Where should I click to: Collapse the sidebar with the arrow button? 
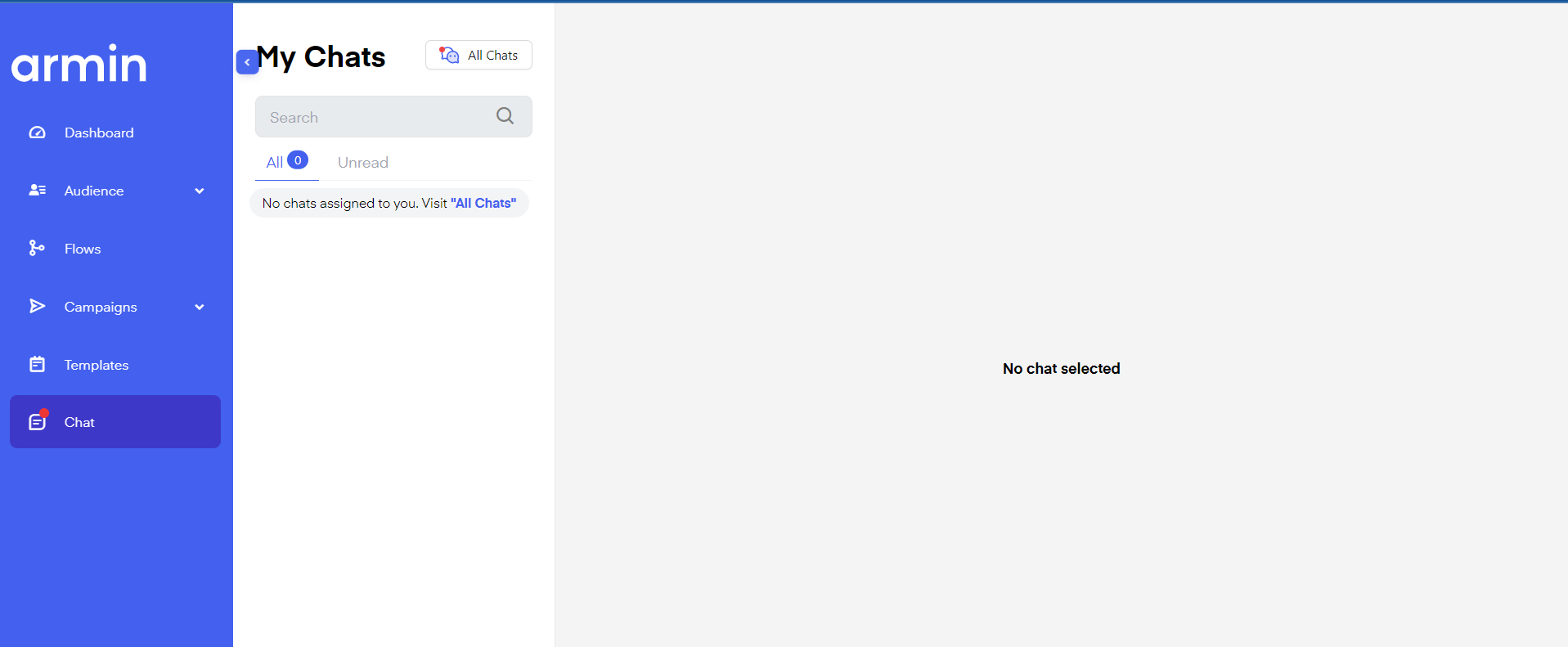pyautogui.click(x=247, y=62)
